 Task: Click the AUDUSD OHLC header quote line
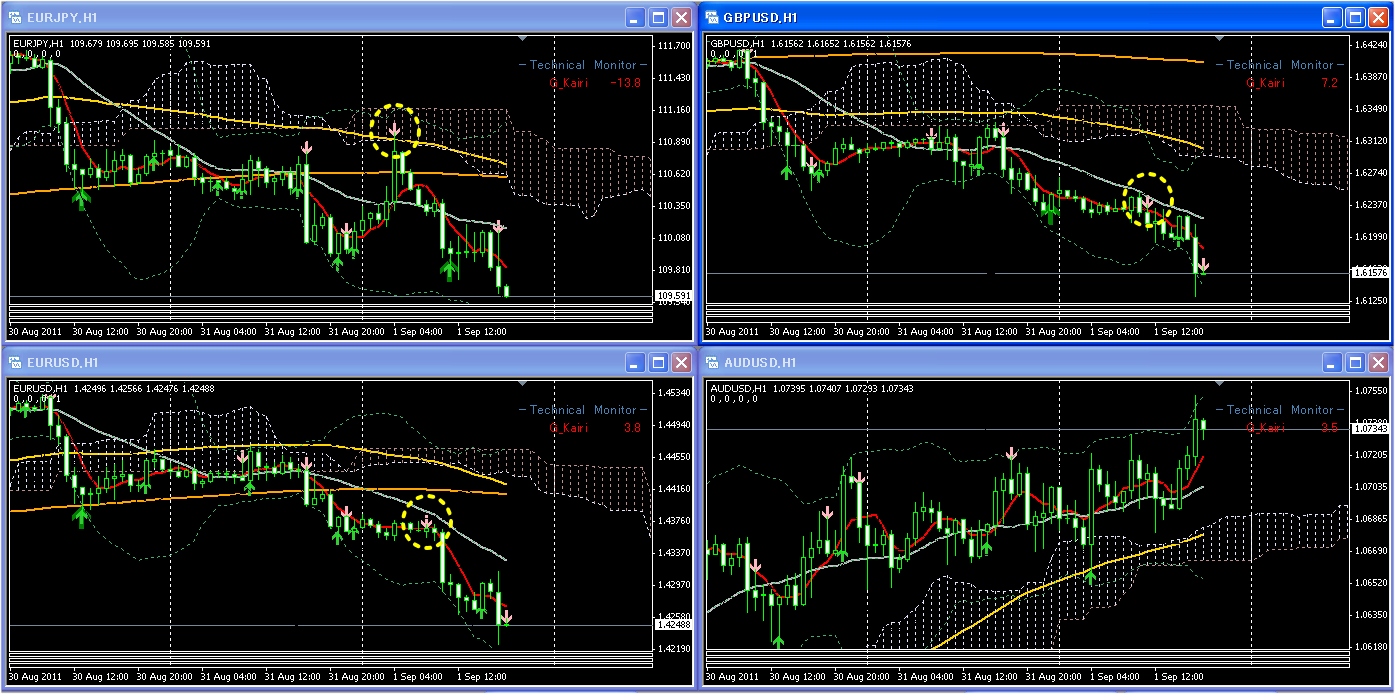click(811, 388)
